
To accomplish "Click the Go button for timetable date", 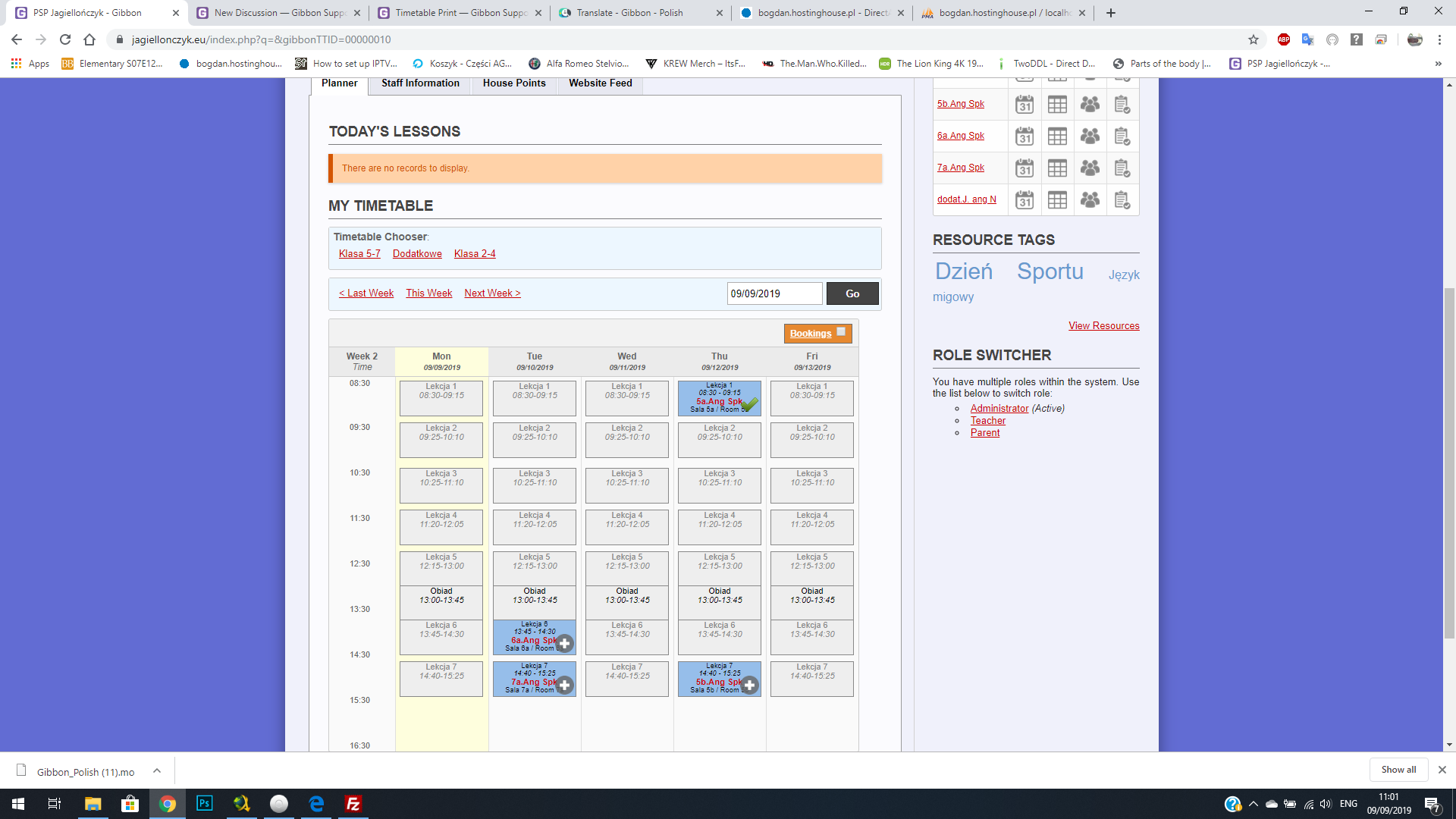I will click(852, 293).
